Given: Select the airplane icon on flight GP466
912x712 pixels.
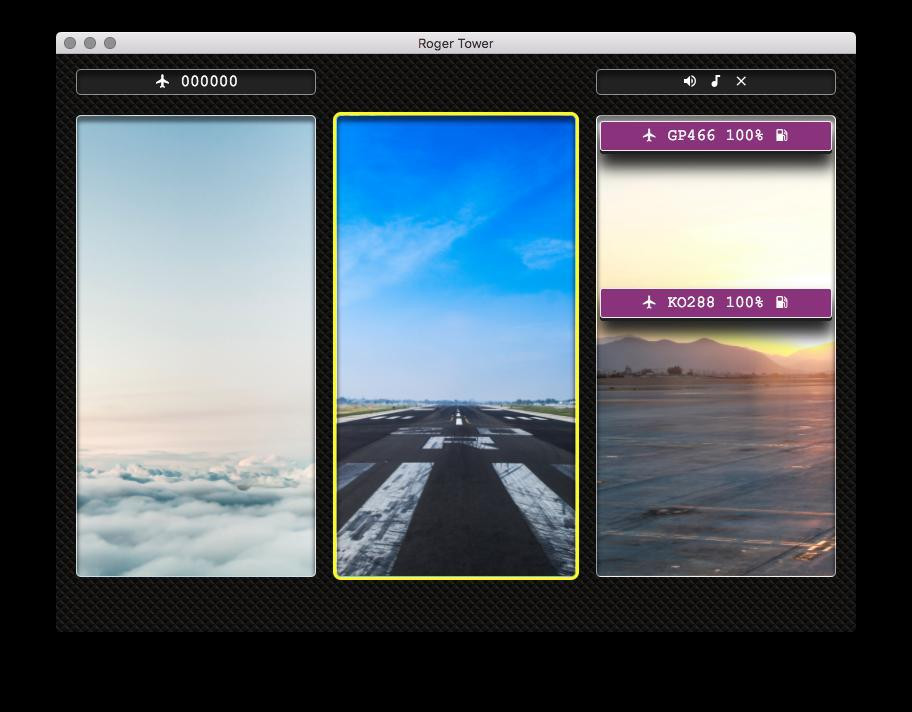Looking at the screenshot, I should (649, 136).
